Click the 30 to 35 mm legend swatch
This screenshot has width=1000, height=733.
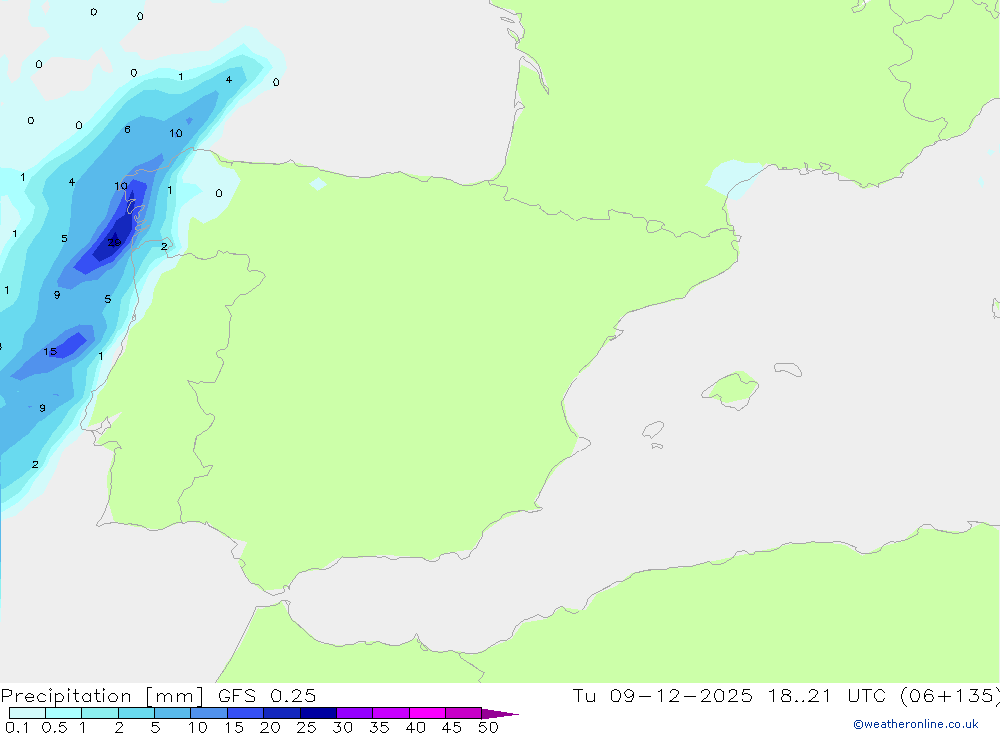click(355, 713)
